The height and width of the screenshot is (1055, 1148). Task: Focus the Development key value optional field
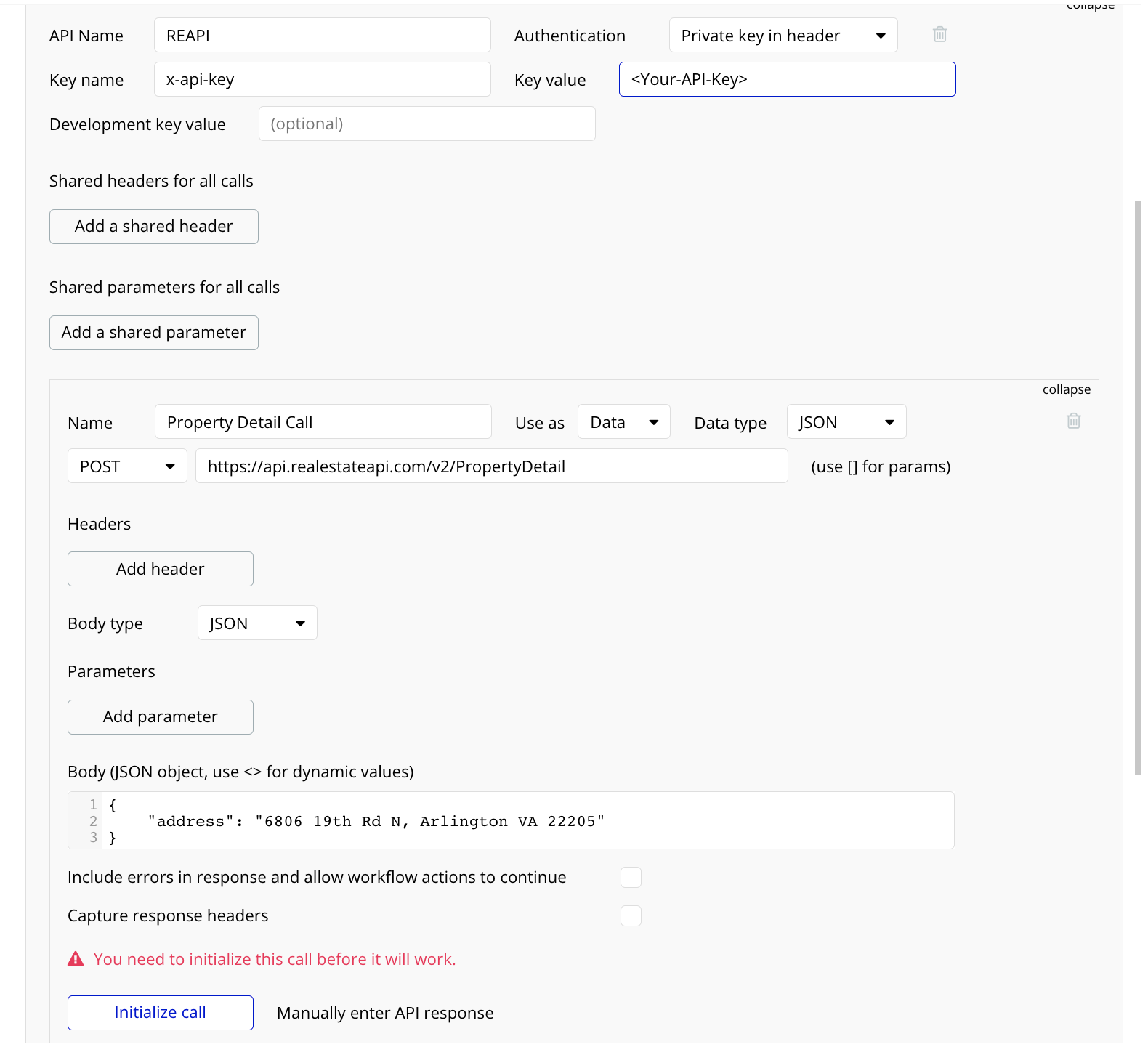[427, 124]
